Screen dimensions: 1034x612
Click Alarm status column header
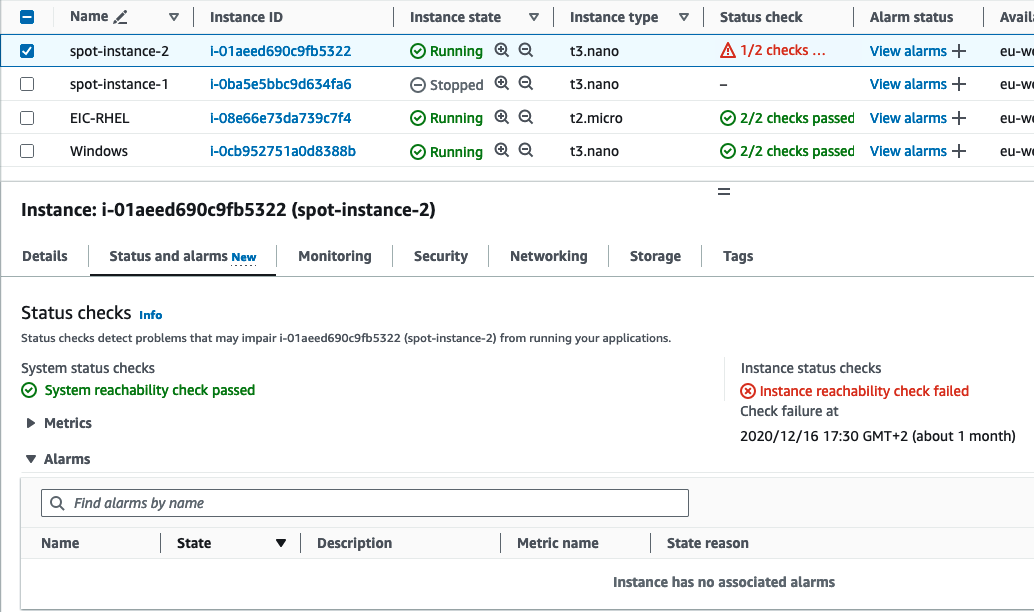point(911,17)
